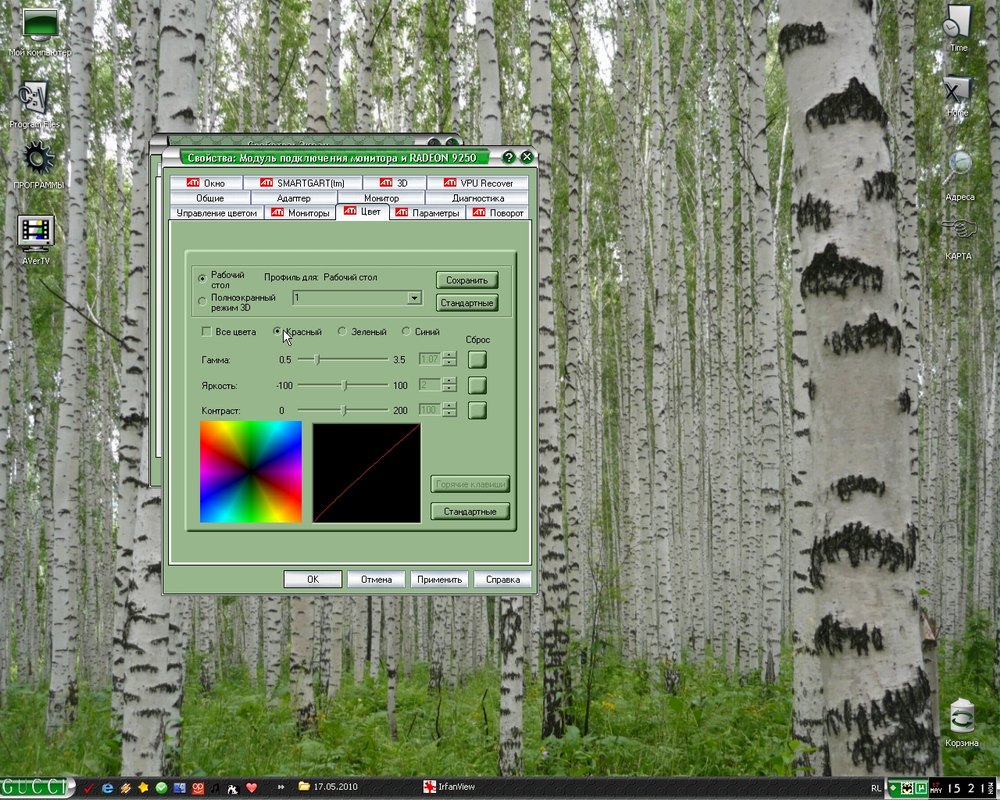Switch to the 3D tab
This screenshot has width=1000, height=800.
point(394,183)
